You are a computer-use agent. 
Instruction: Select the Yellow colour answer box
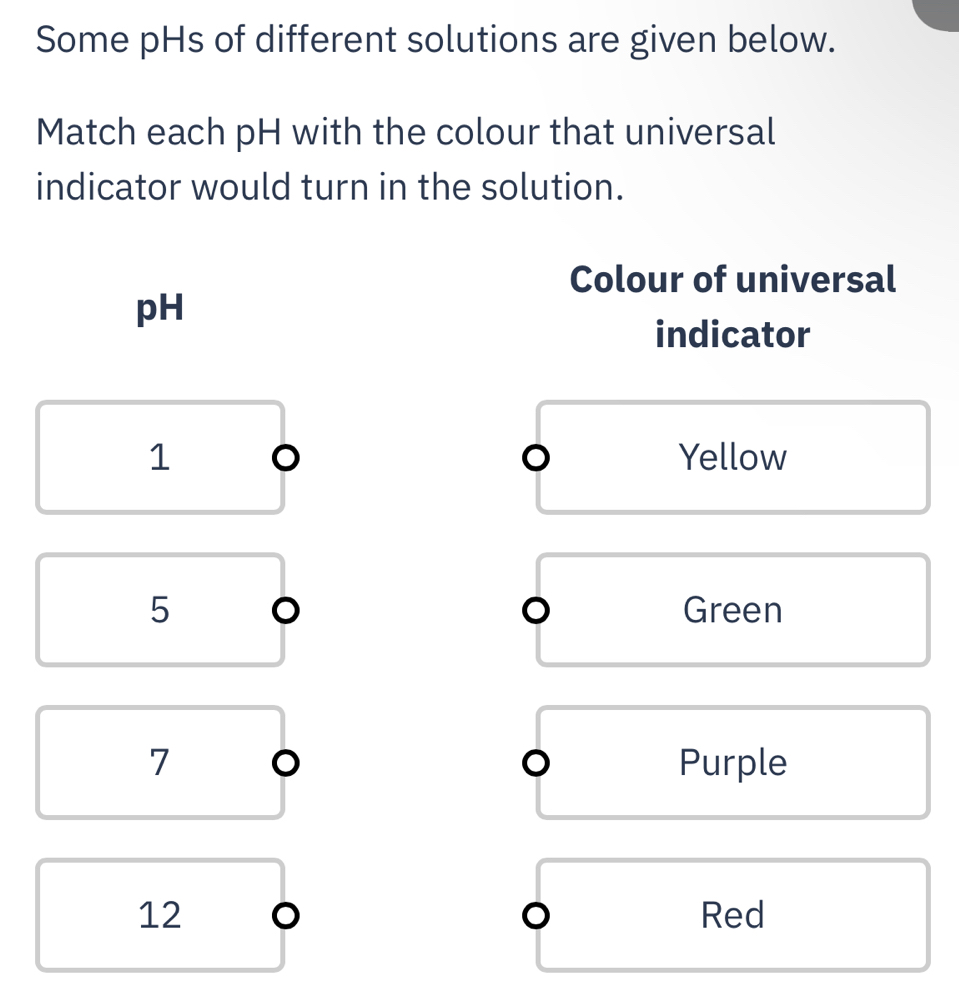tap(732, 457)
